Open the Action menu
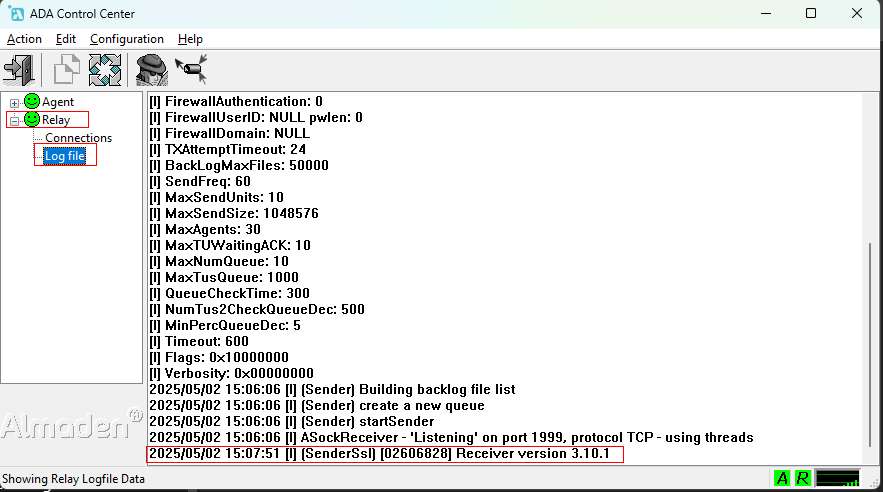883x492 pixels. (24, 39)
